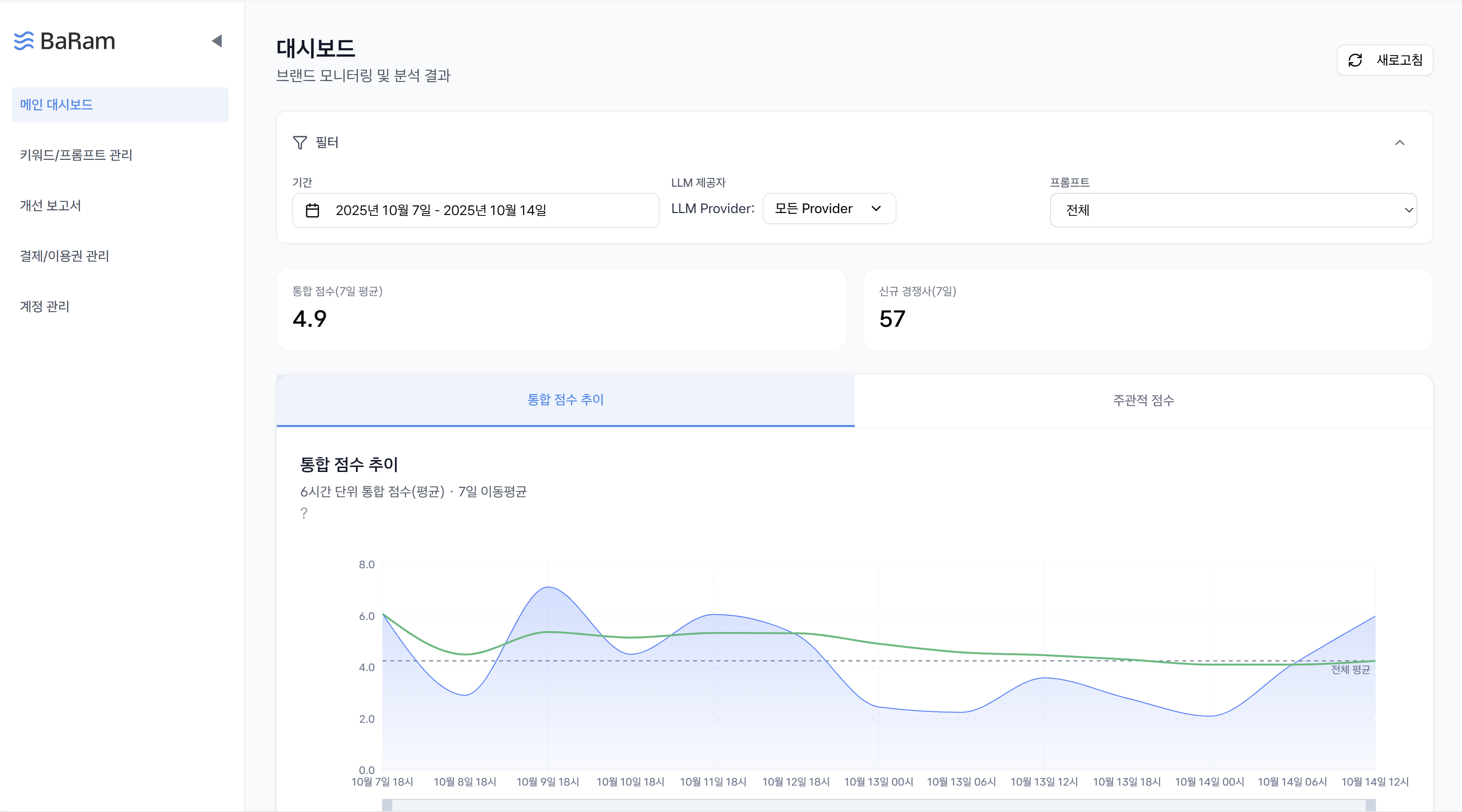This screenshot has height=812, width=1462.
Task: Collapse the sidebar using the triangle icon
Action: tap(217, 40)
